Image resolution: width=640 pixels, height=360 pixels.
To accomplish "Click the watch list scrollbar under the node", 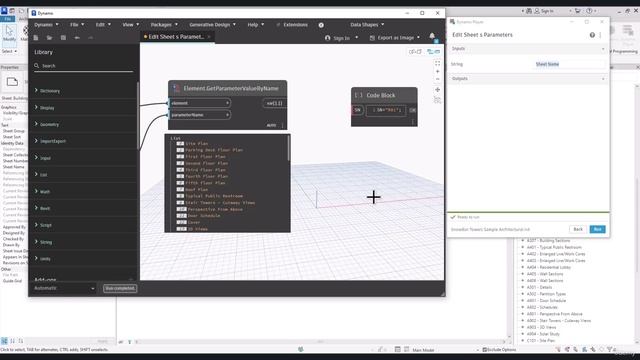I will 289,148.
